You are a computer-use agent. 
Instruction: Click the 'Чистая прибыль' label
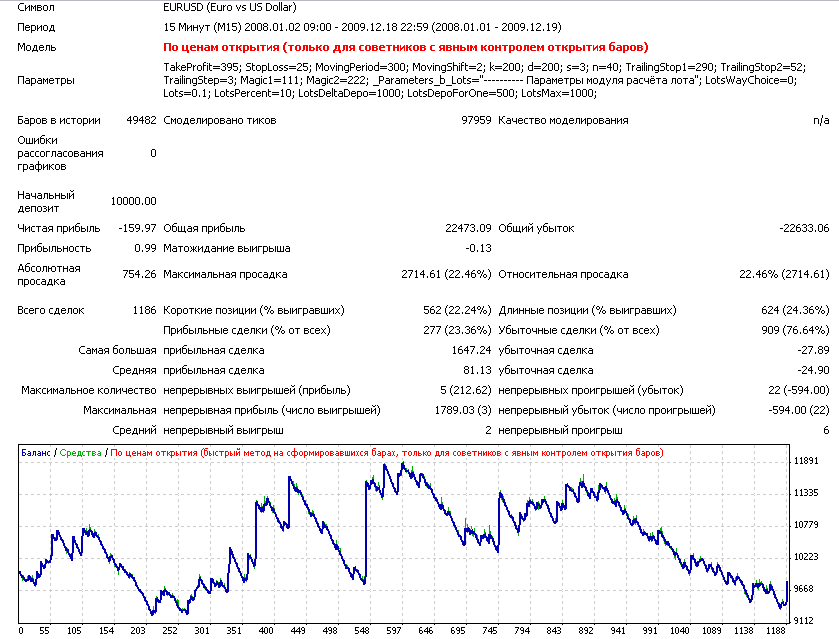point(59,229)
